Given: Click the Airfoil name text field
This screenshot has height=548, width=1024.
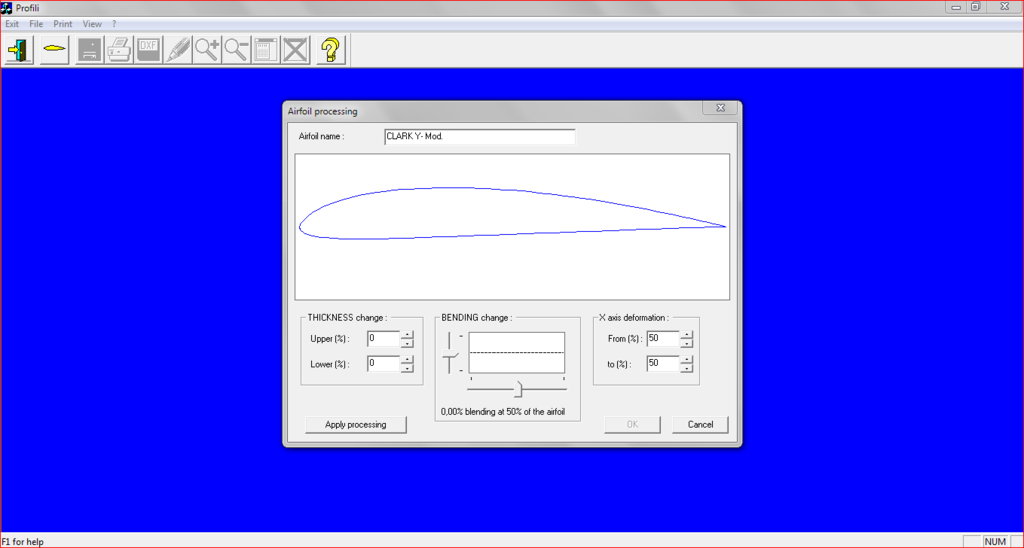Looking at the screenshot, I should coord(479,136).
